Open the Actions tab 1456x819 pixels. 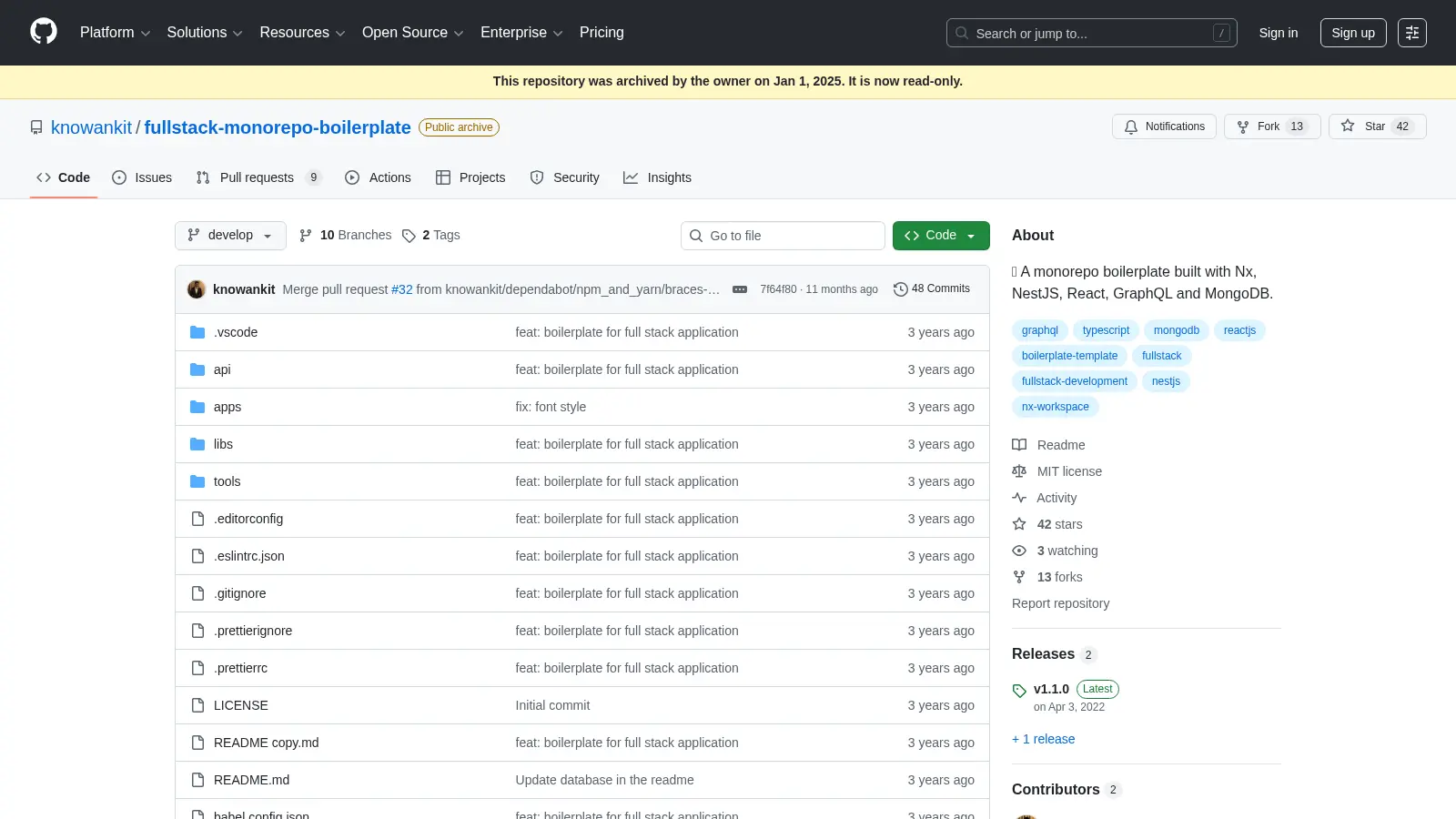tap(378, 177)
